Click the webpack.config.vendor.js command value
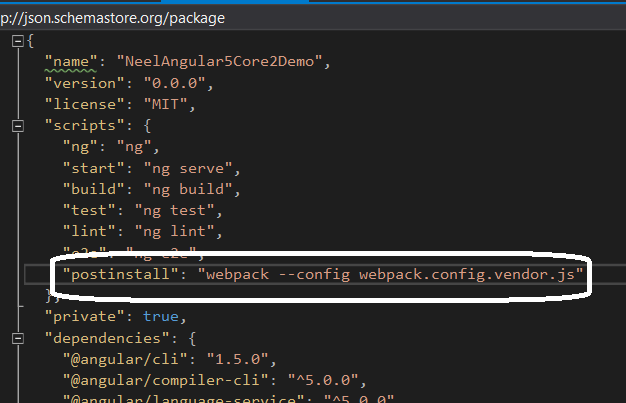This screenshot has height=403, width=626. 391,275
